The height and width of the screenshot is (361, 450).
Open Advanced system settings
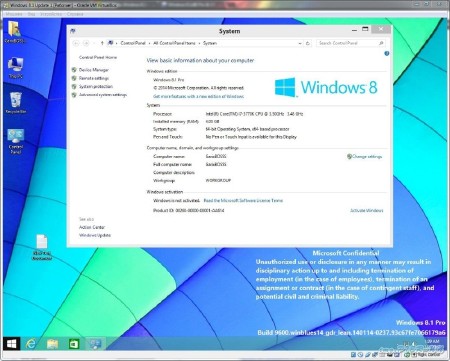point(103,95)
